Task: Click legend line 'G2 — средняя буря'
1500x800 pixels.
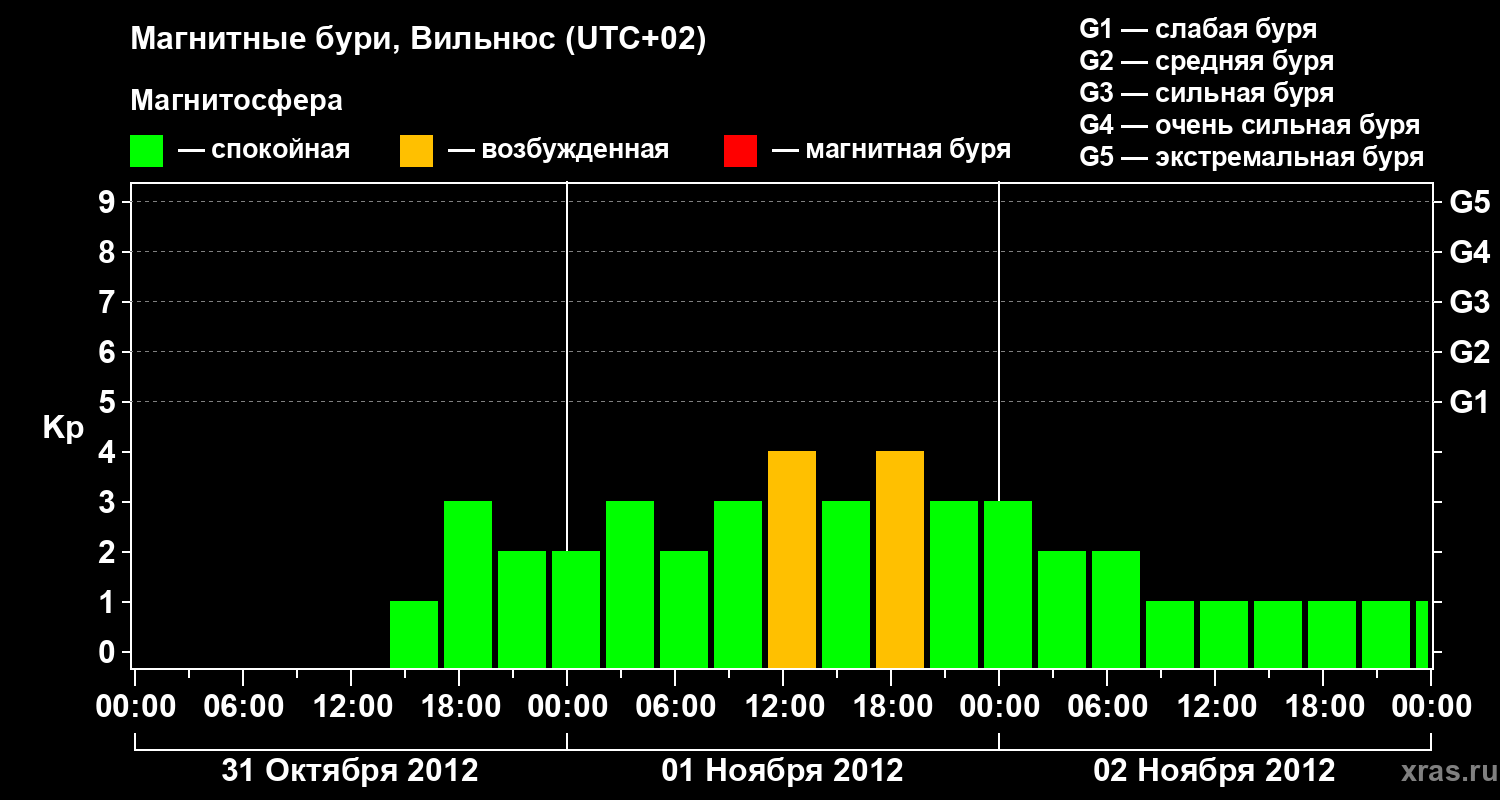Action: [1206, 61]
